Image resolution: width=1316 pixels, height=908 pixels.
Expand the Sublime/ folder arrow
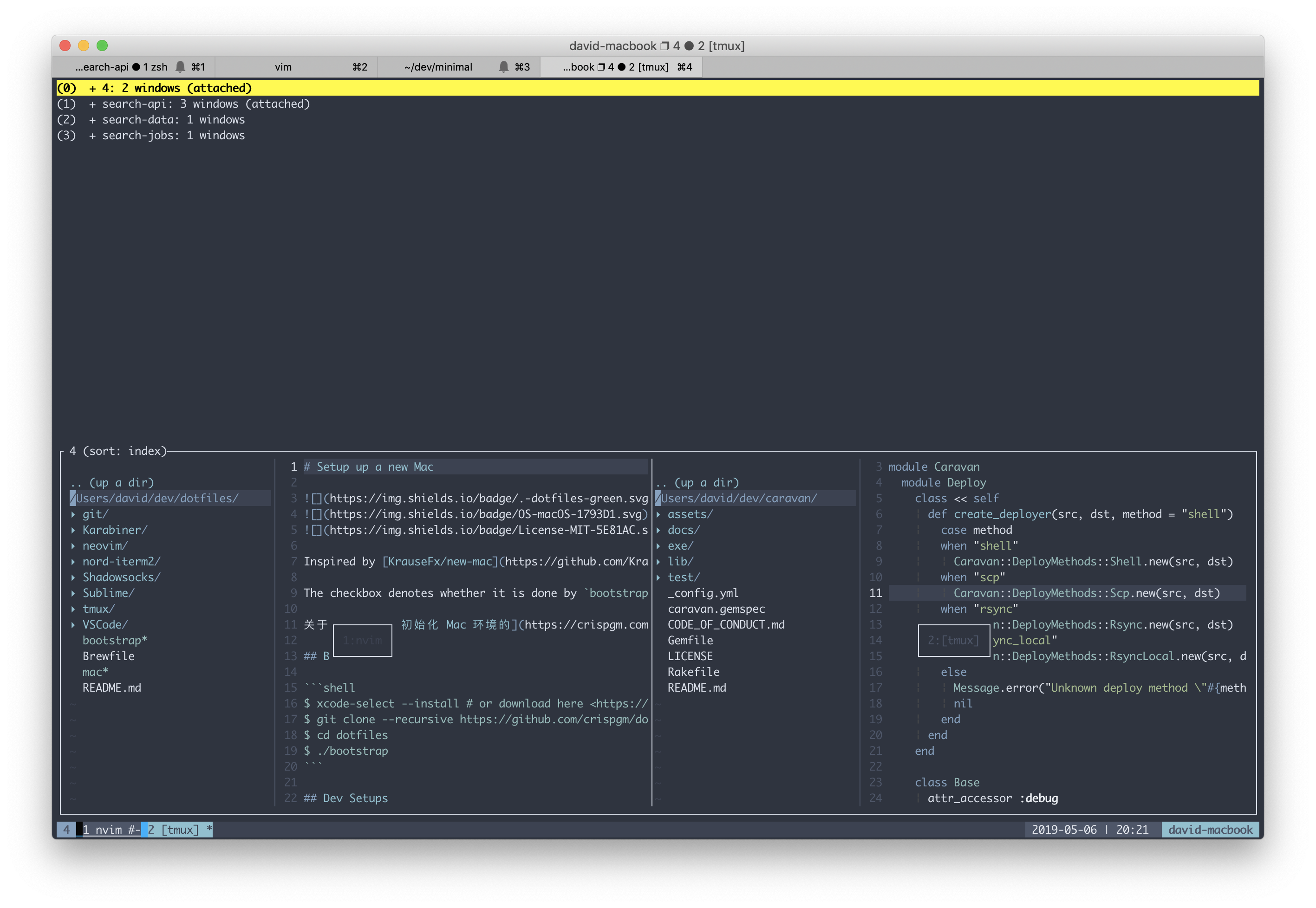point(73,593)
